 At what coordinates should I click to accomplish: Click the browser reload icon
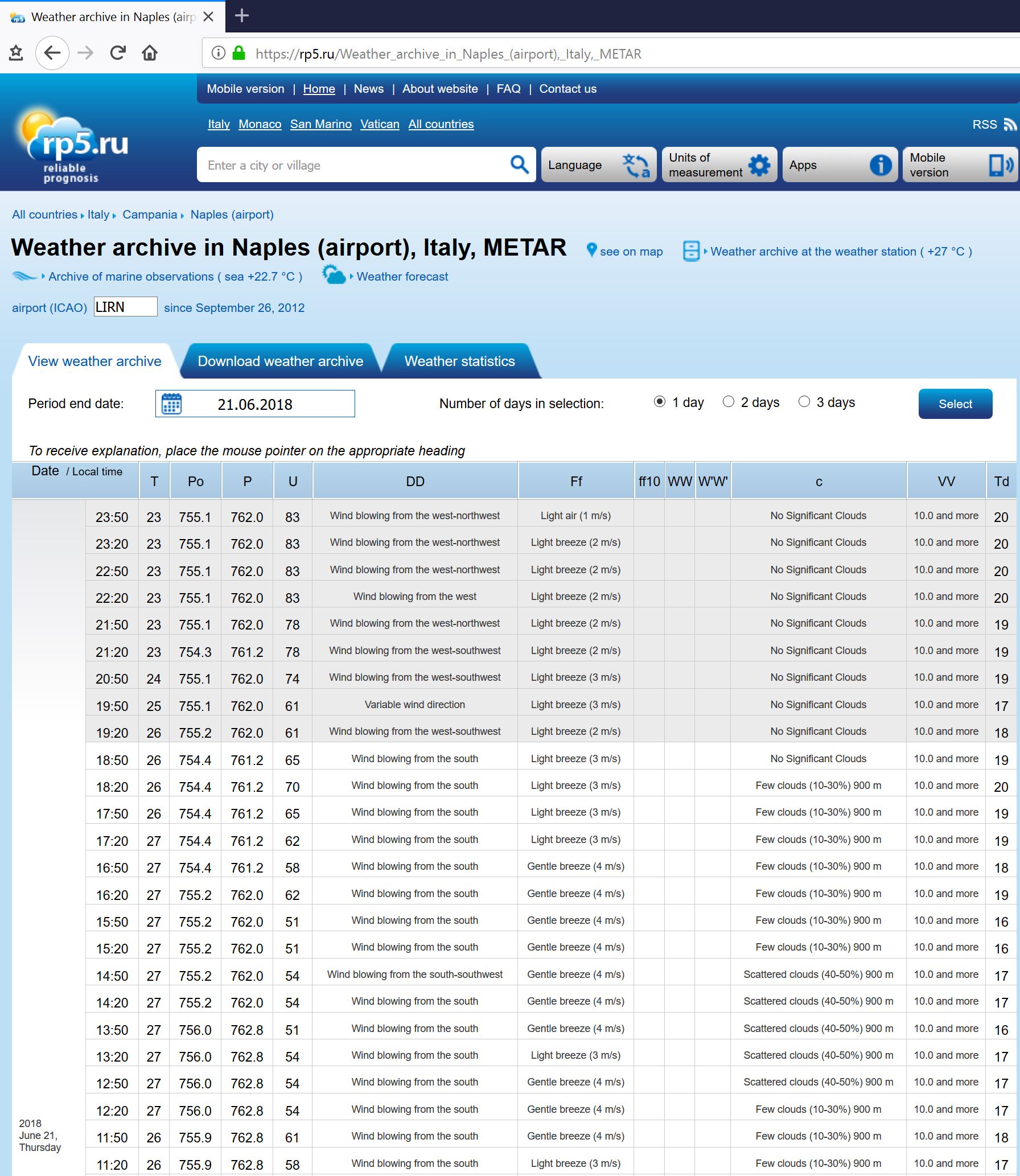point(118,54)
